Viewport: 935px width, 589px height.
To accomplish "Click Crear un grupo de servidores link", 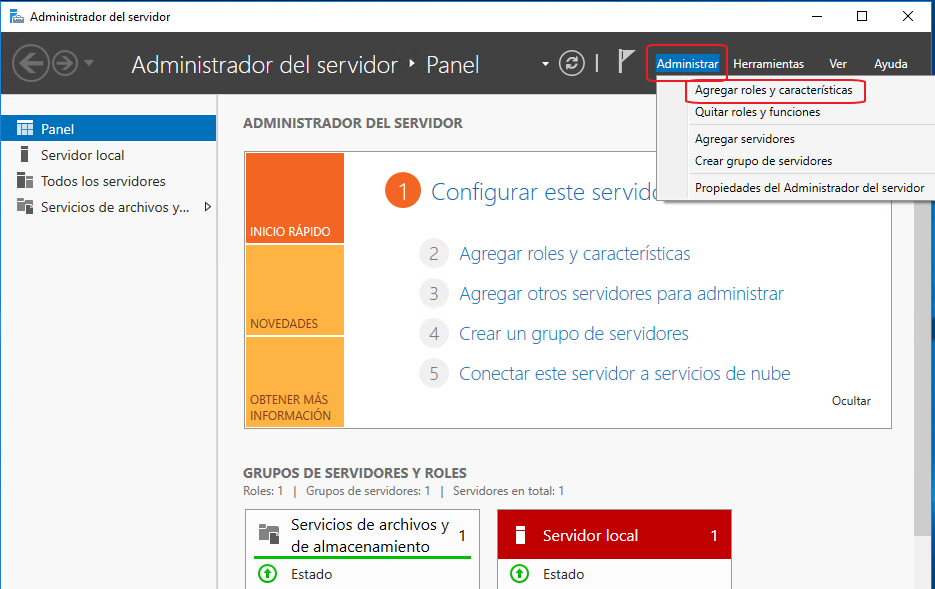I will pos(574,334).
